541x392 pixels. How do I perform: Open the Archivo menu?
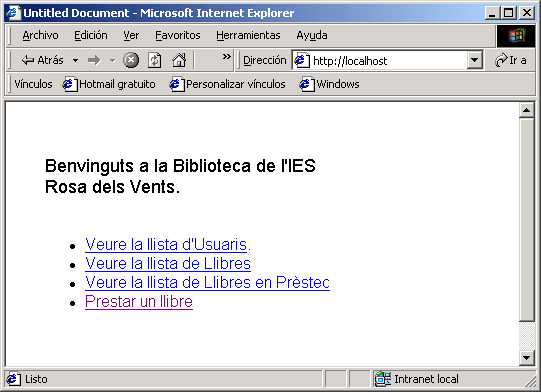coord(40,35)
